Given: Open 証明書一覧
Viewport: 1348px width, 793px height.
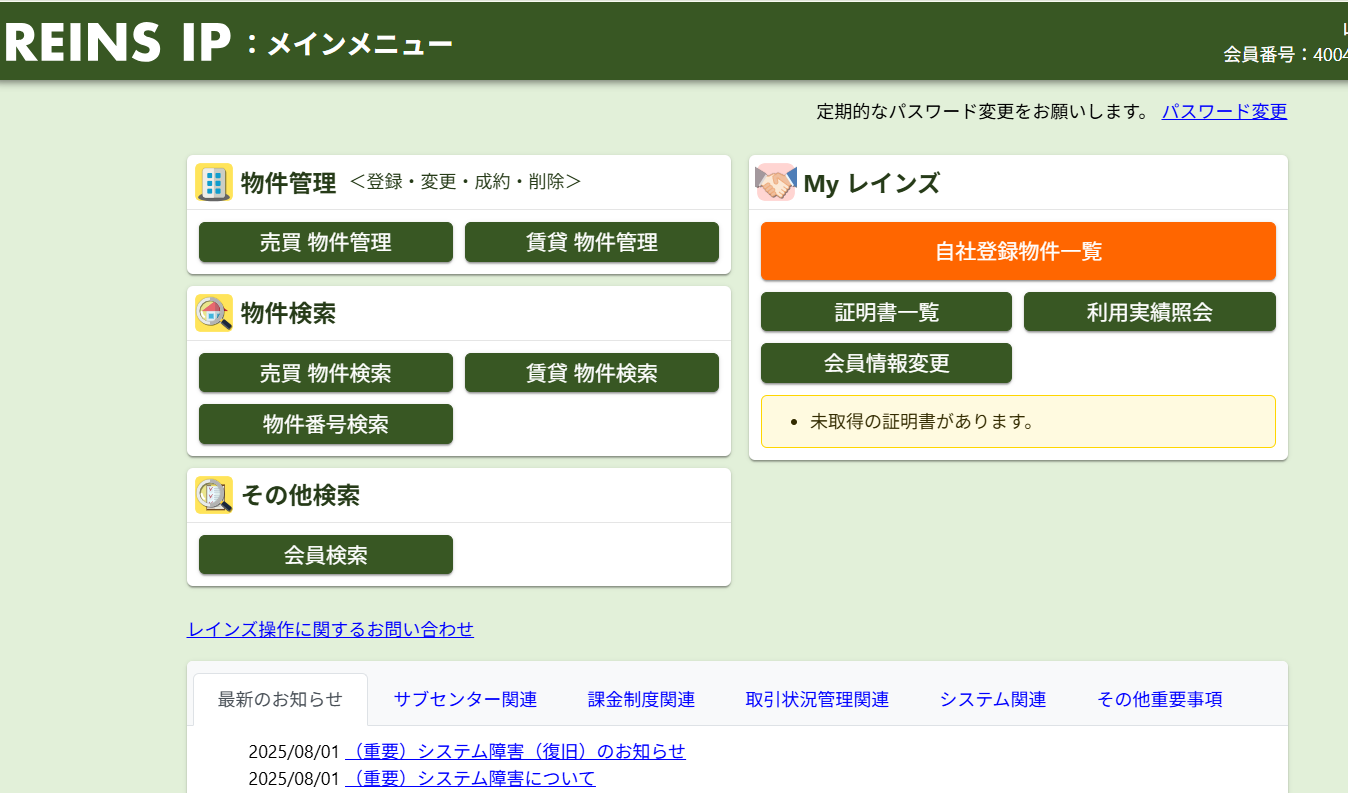Looking at the screenshot, I should 886,312.
